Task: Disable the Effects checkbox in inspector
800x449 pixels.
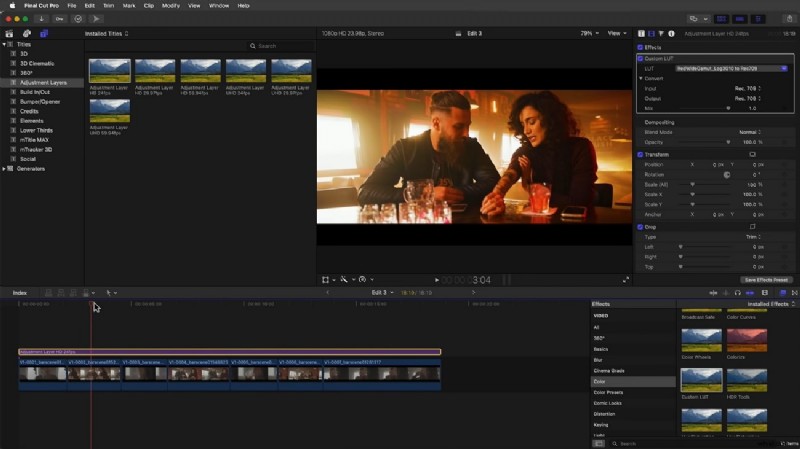Action: (x=640, y=47)
